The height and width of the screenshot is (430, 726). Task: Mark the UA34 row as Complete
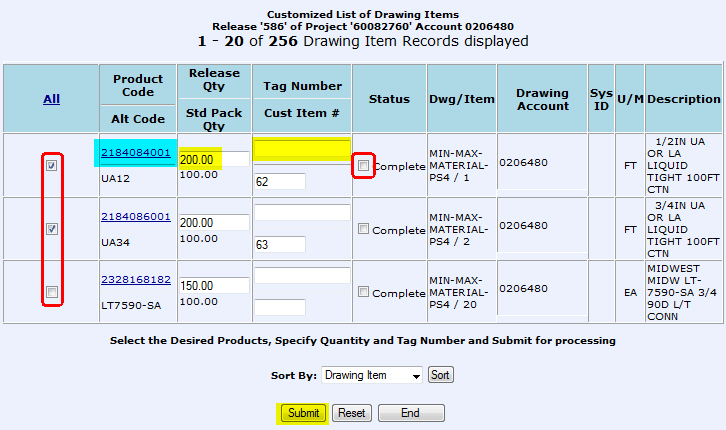click(x=364, y=230)
